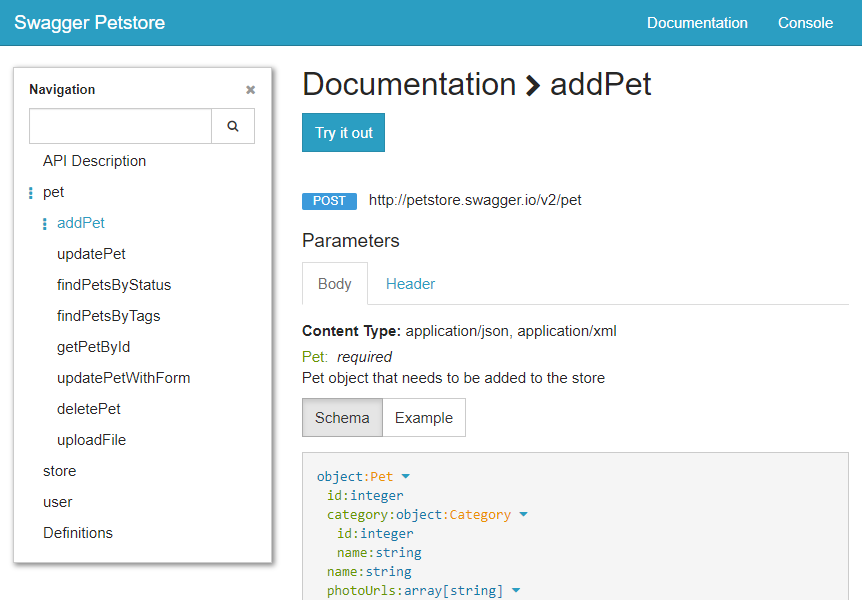Open deletePet in navigation

(89, 409)
